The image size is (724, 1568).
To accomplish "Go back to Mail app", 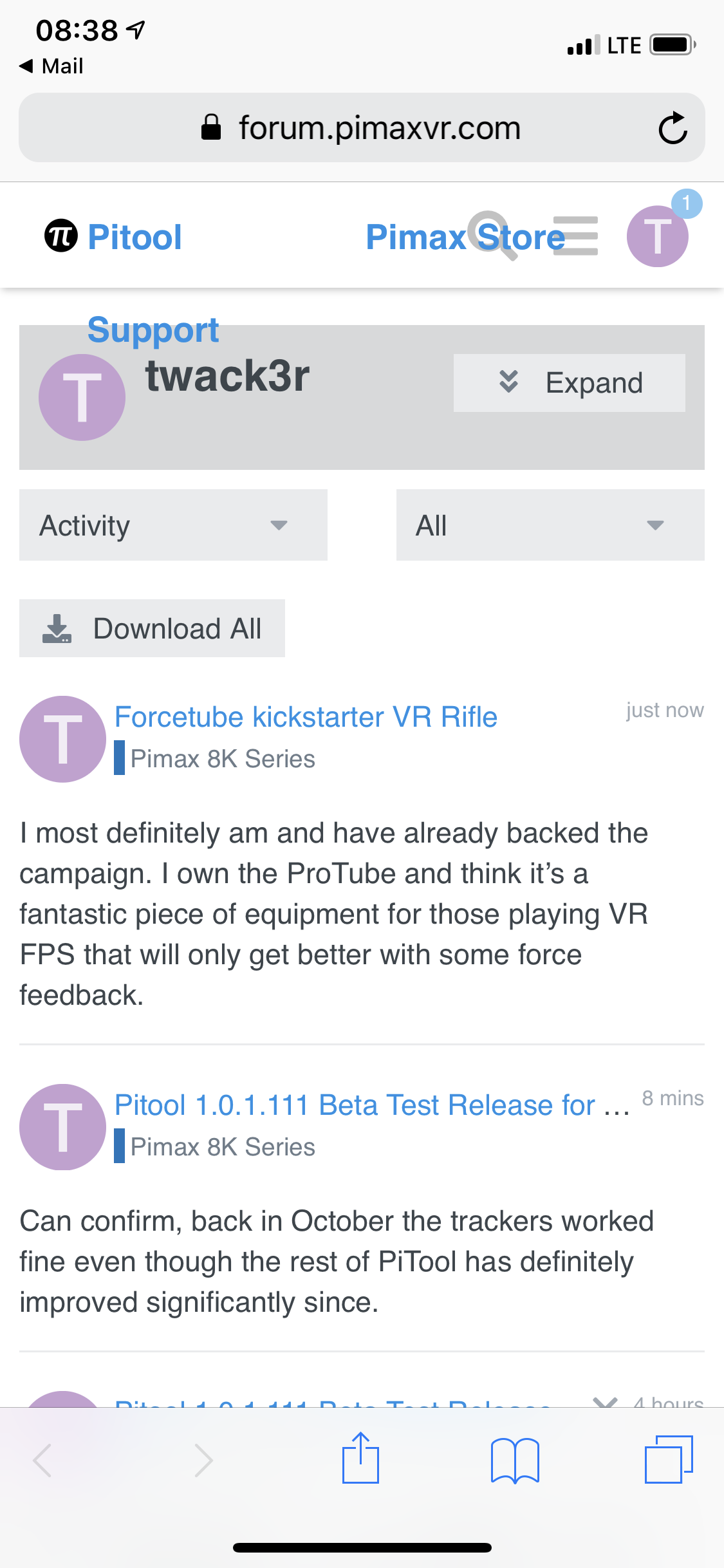I will [x=51, y=66].
